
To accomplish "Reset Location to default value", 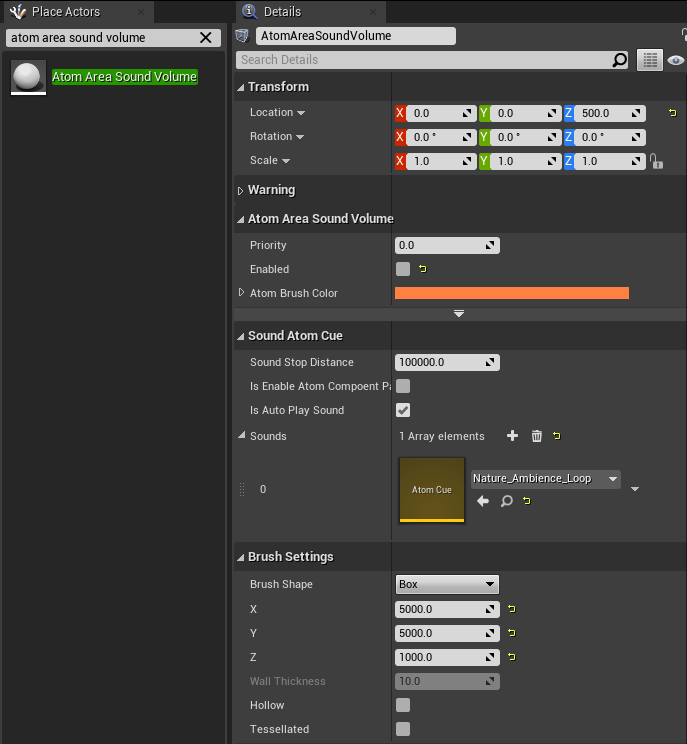I will pos(672,113).
